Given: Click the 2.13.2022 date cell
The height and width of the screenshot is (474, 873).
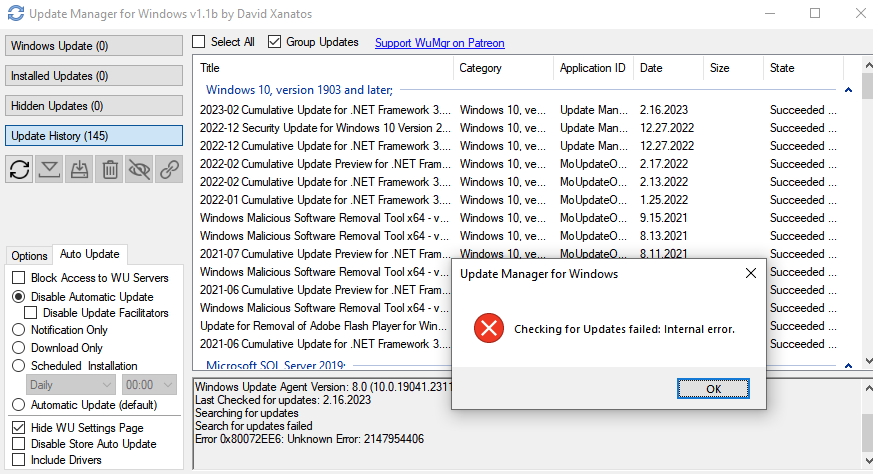Looking at the screenshot, I should point(664,182).
